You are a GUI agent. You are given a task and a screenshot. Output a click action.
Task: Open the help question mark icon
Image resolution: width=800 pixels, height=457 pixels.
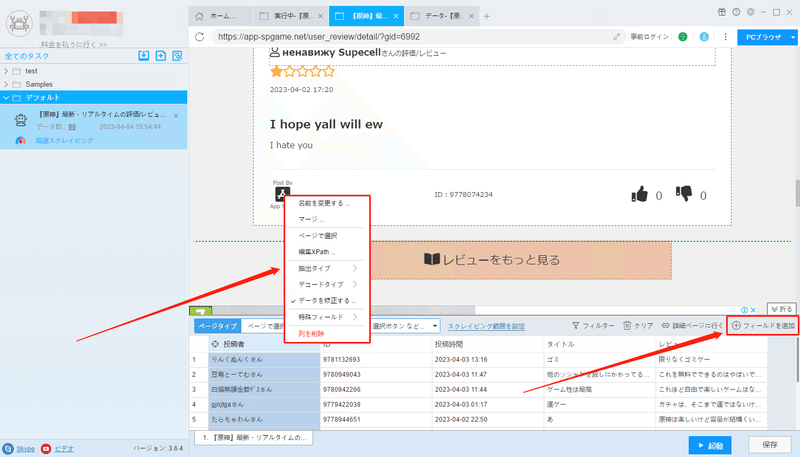point(736,12)
